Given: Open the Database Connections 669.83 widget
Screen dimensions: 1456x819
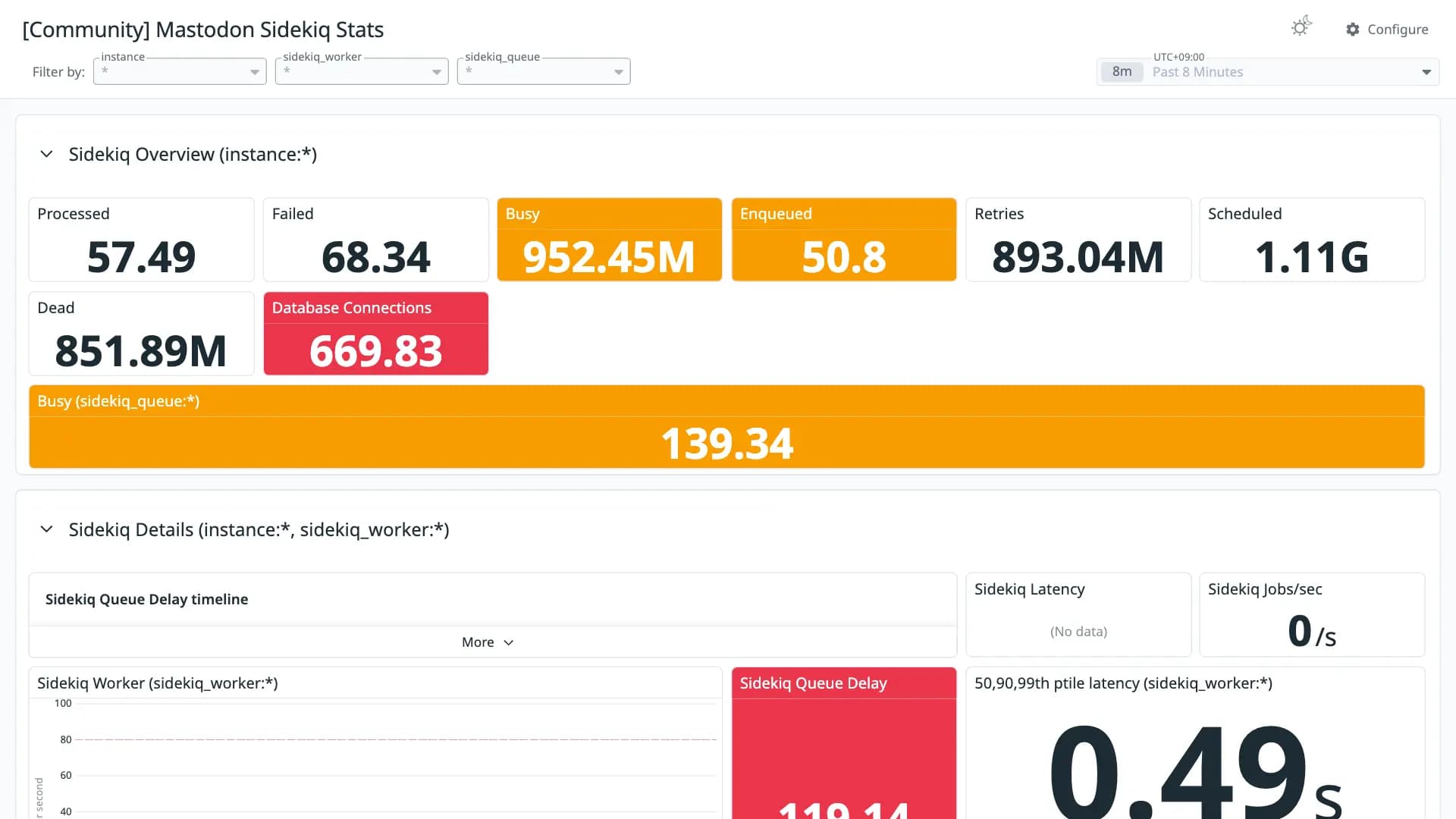Looking at the screenshot, I should pos(375,334).
